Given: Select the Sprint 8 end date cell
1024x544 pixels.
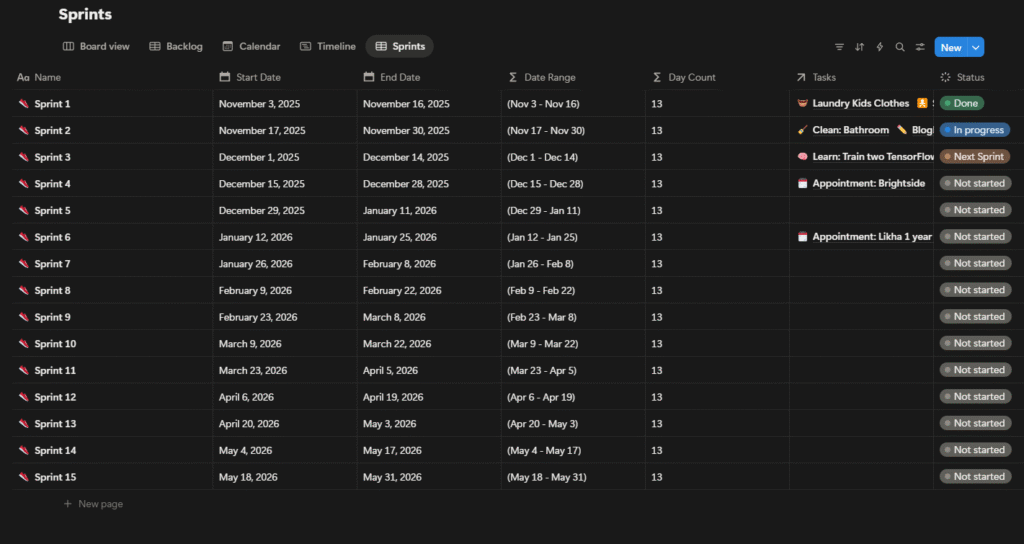Looking at the screenshot, I should point(402,291).
